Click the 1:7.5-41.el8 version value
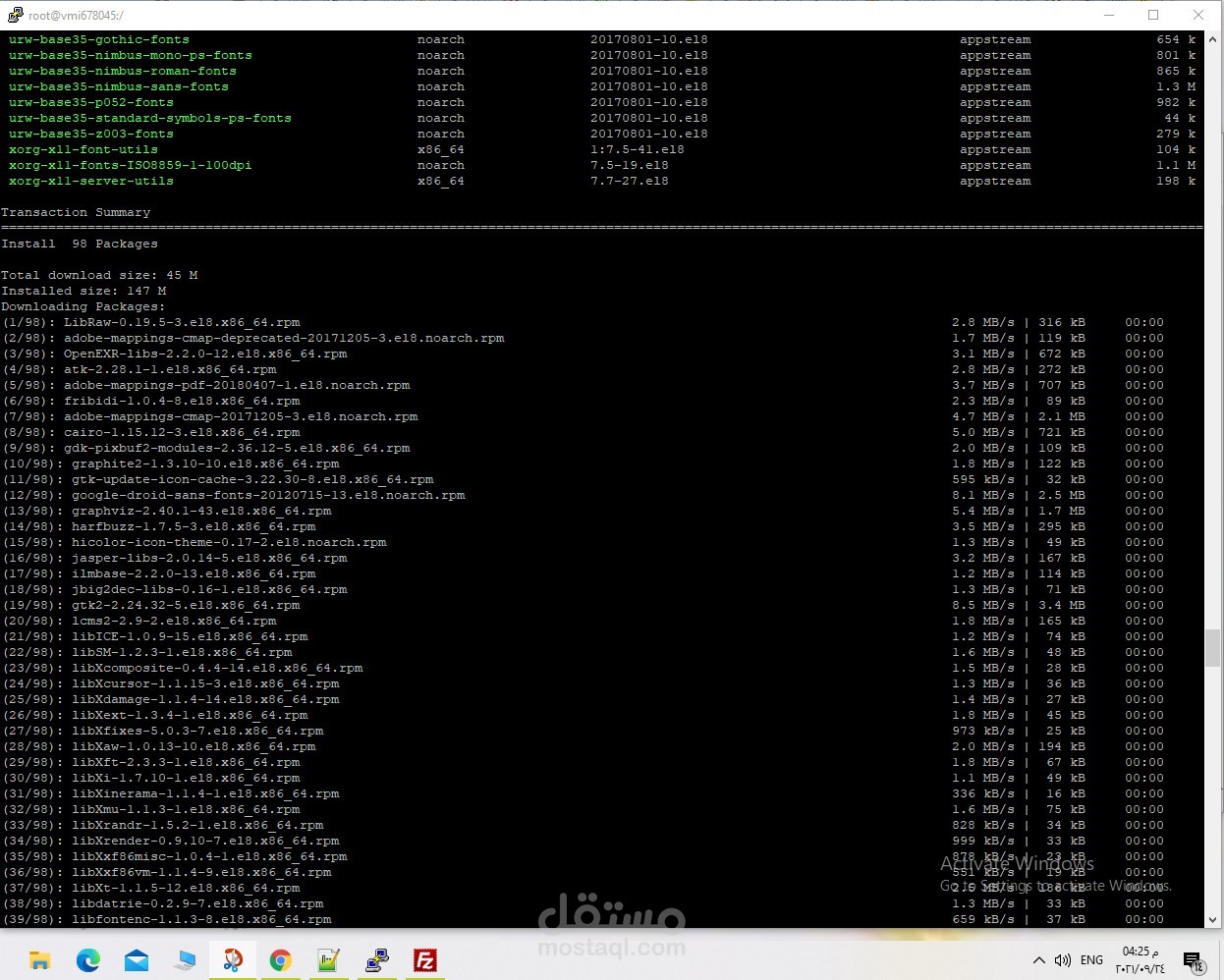1224x980 pixels. [638, 150]
